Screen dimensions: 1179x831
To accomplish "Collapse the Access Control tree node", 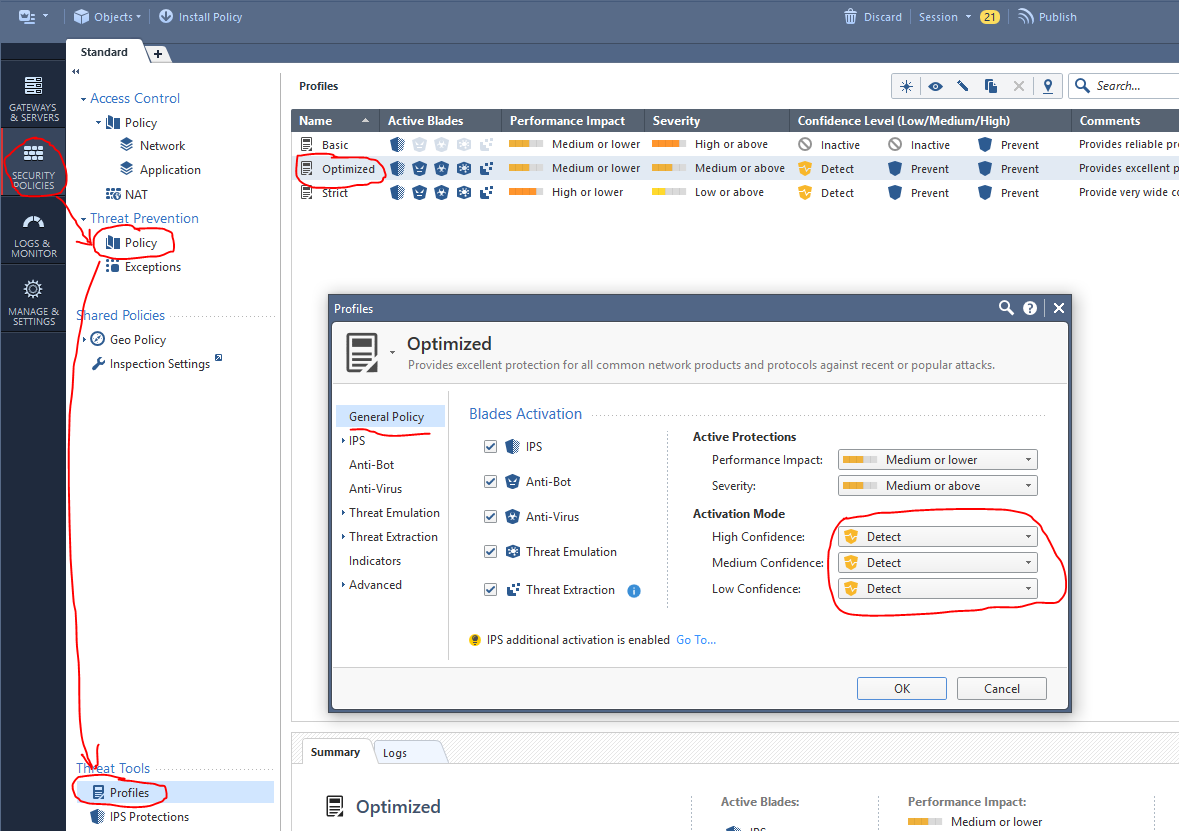I will point(83,99).
